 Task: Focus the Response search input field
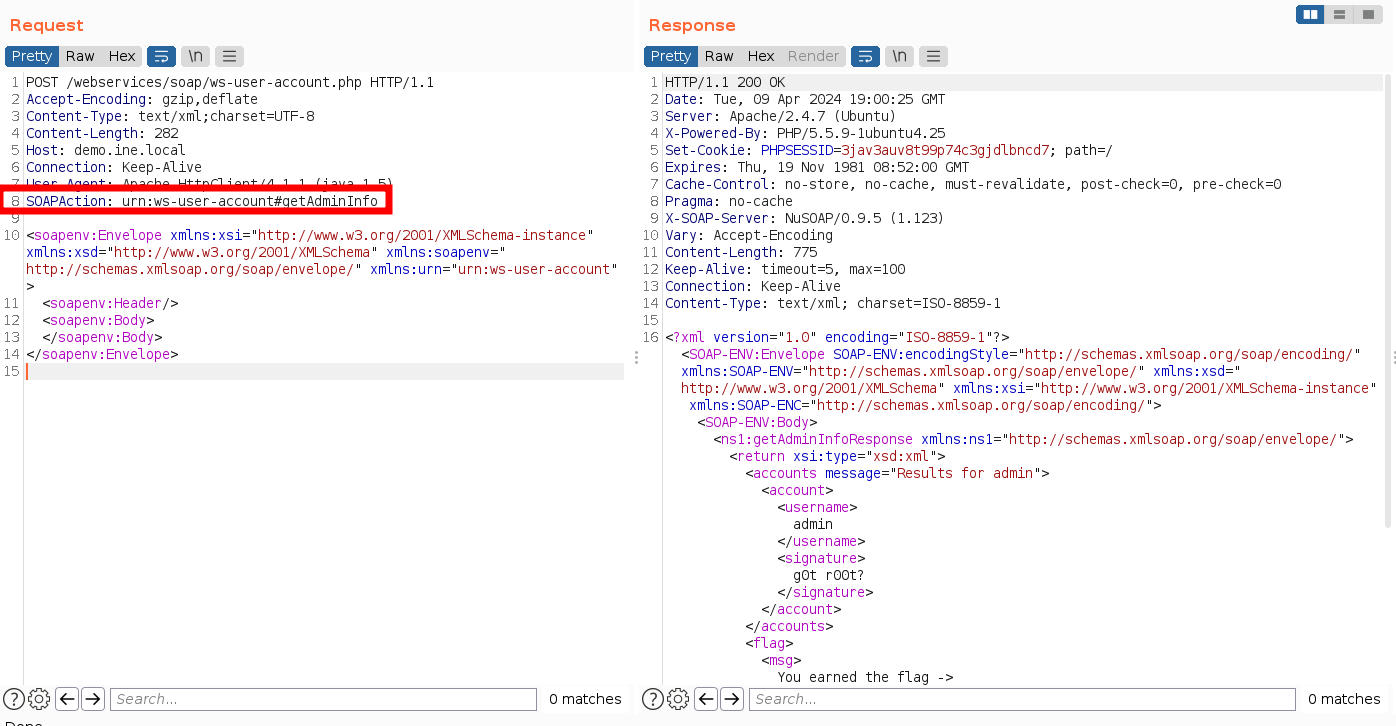tap(1022, 699)
